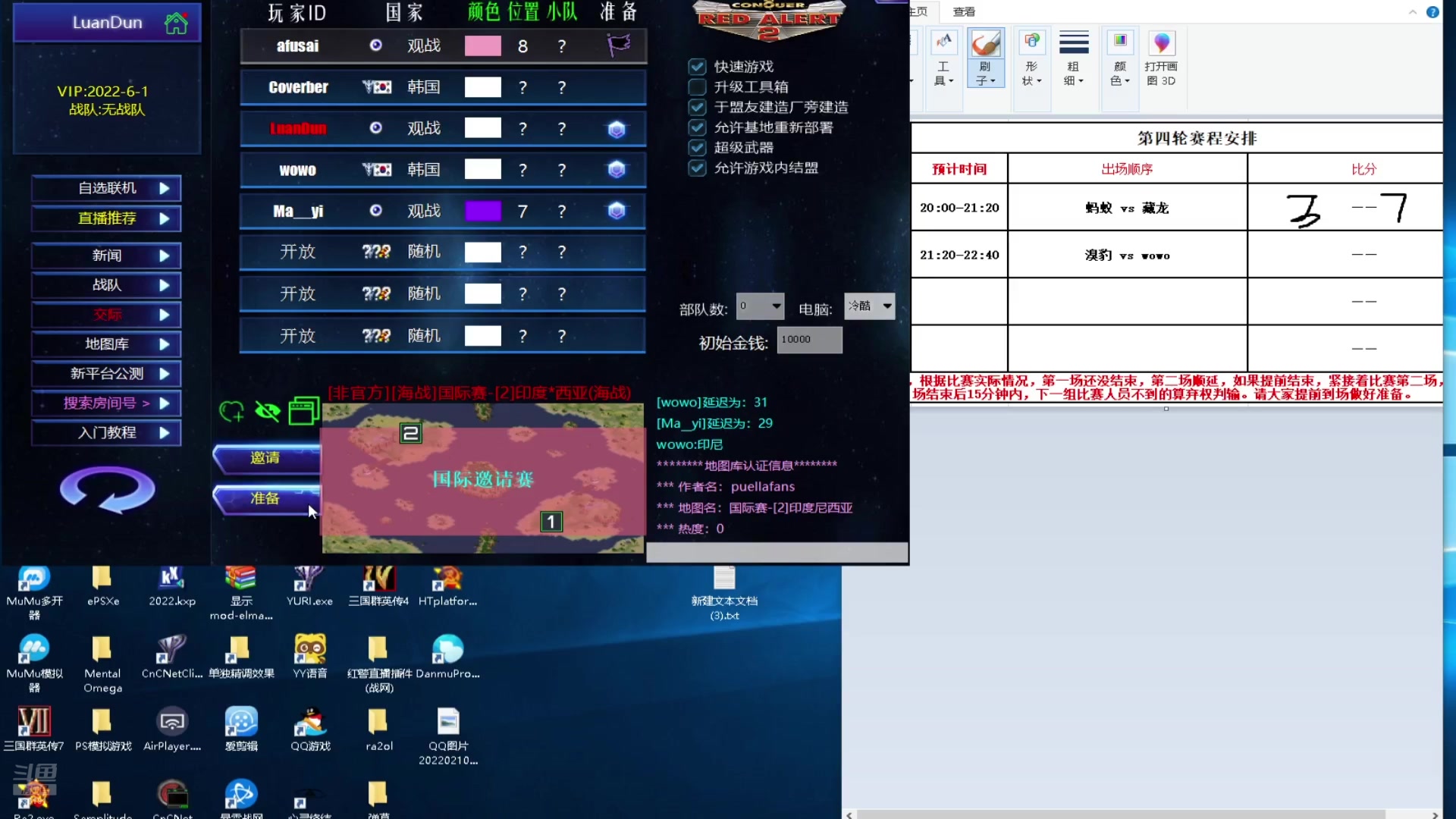
Task: Open the Colors (颜色) menu in Paint
Action: click(x=1120, y=58)
